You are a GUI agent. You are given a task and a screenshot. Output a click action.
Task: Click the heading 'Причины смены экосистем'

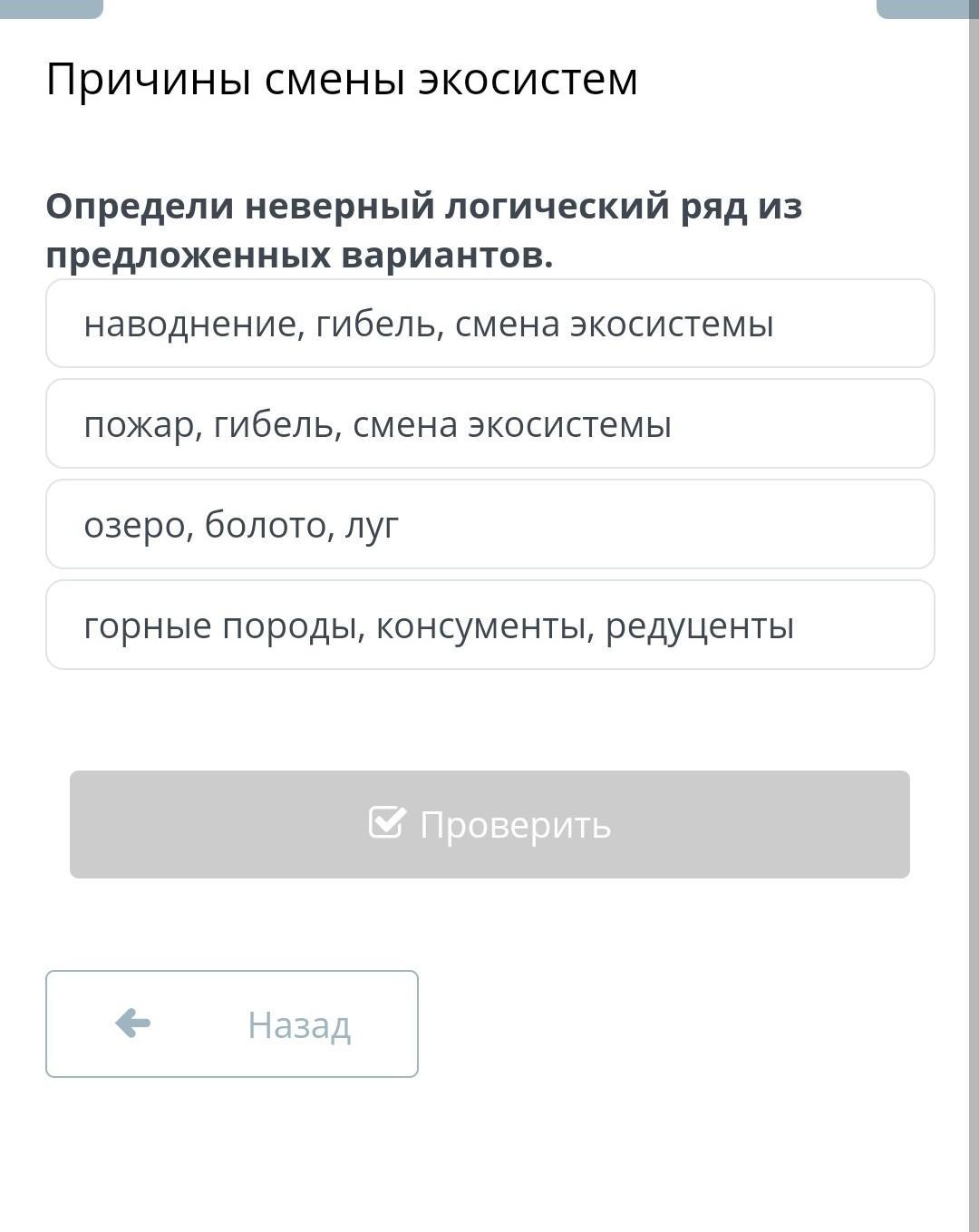tap(342, 79)
